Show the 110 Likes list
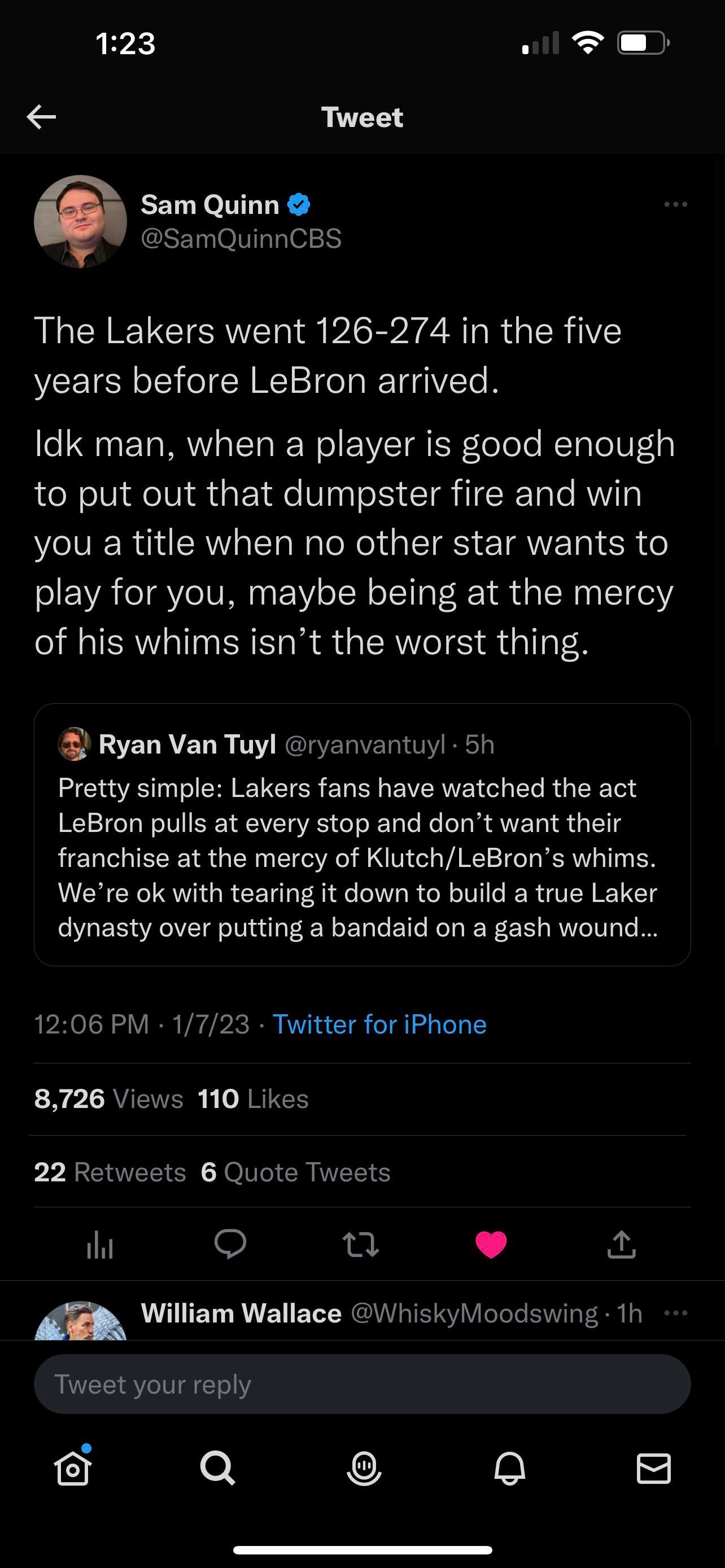The image size is (725, 1568). click(x=253, y=1099)
